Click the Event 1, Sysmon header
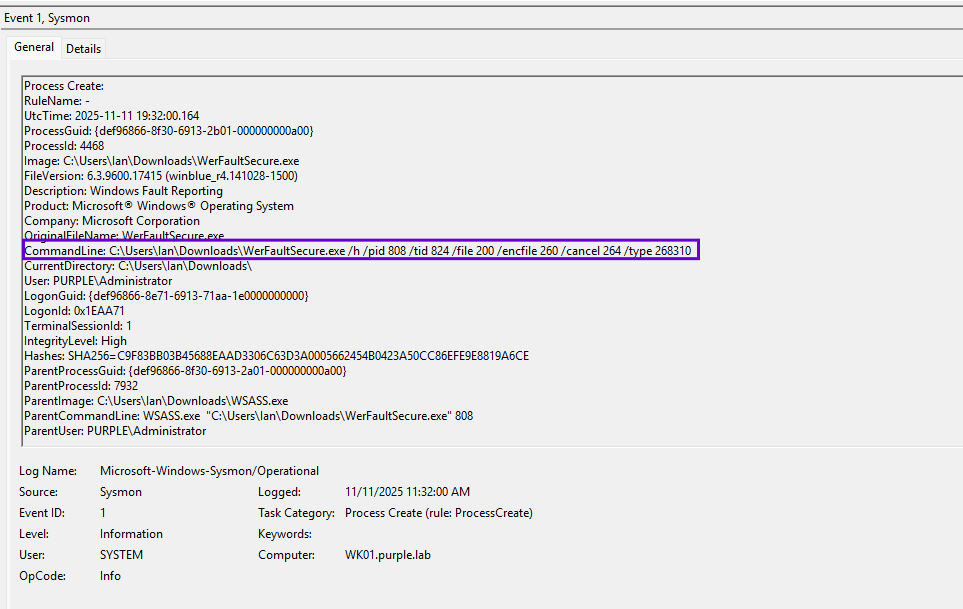 45,18
